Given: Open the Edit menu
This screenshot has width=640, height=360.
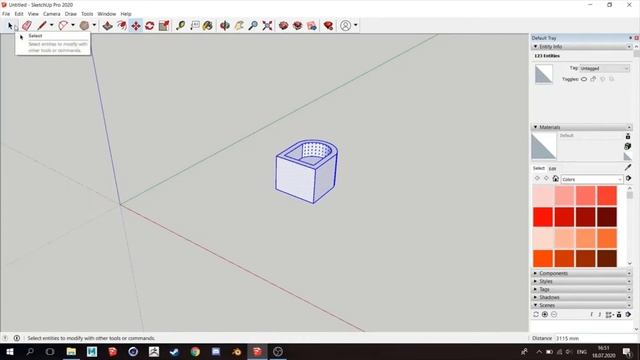Looking at the screenshot, I should [19, 14].
